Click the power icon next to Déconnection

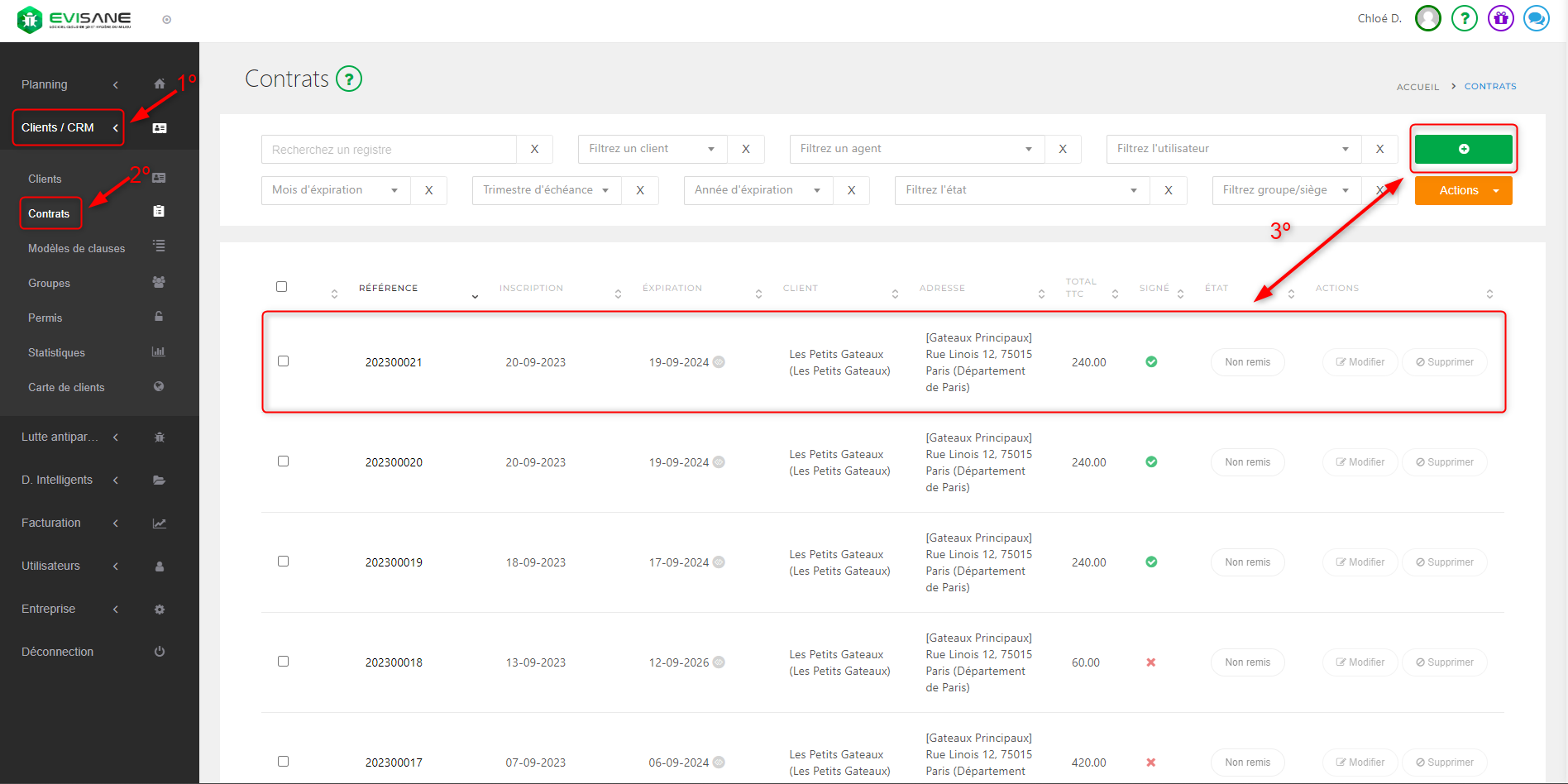[160, 652]
